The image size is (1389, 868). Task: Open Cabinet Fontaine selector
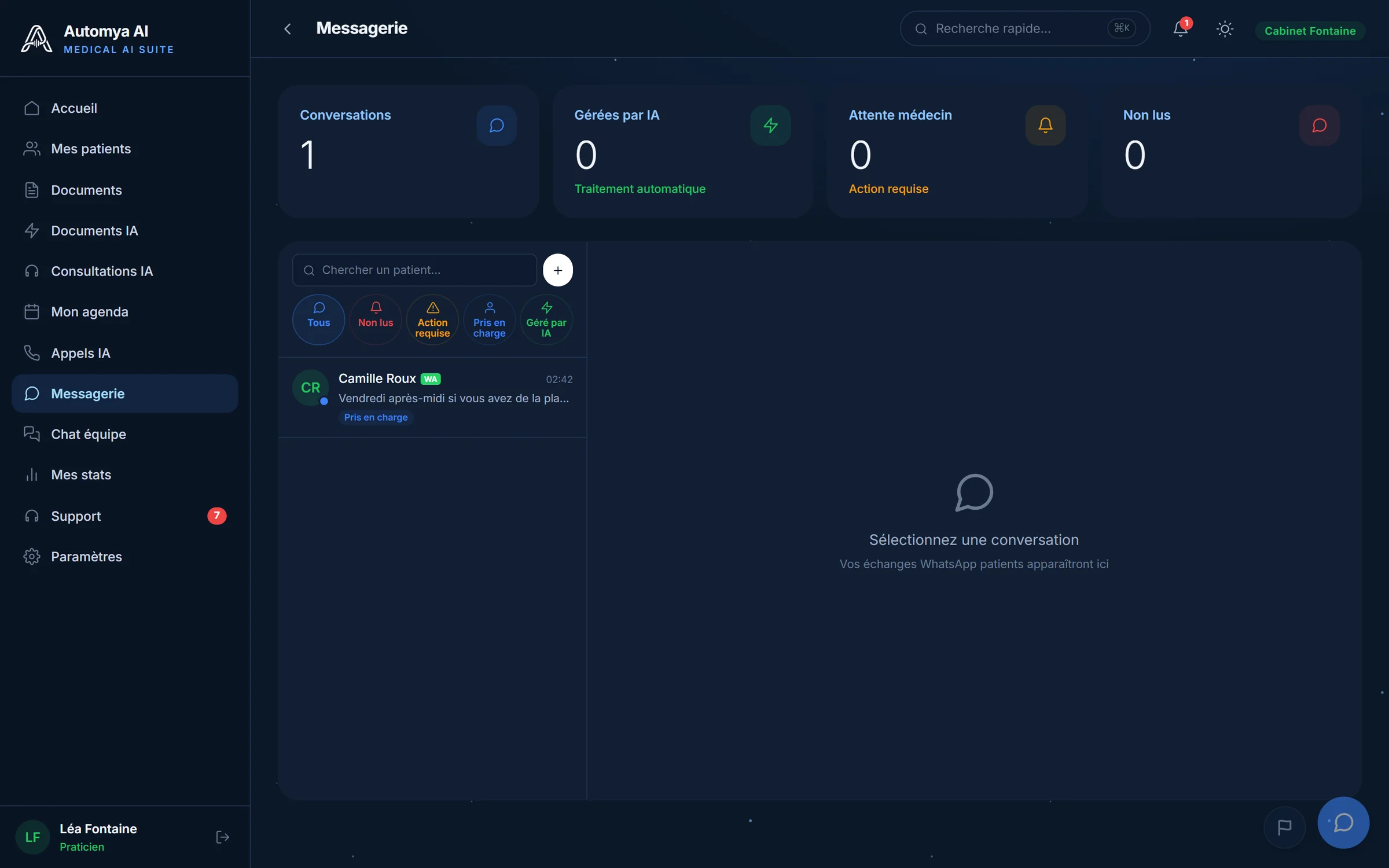[1310, 31]
